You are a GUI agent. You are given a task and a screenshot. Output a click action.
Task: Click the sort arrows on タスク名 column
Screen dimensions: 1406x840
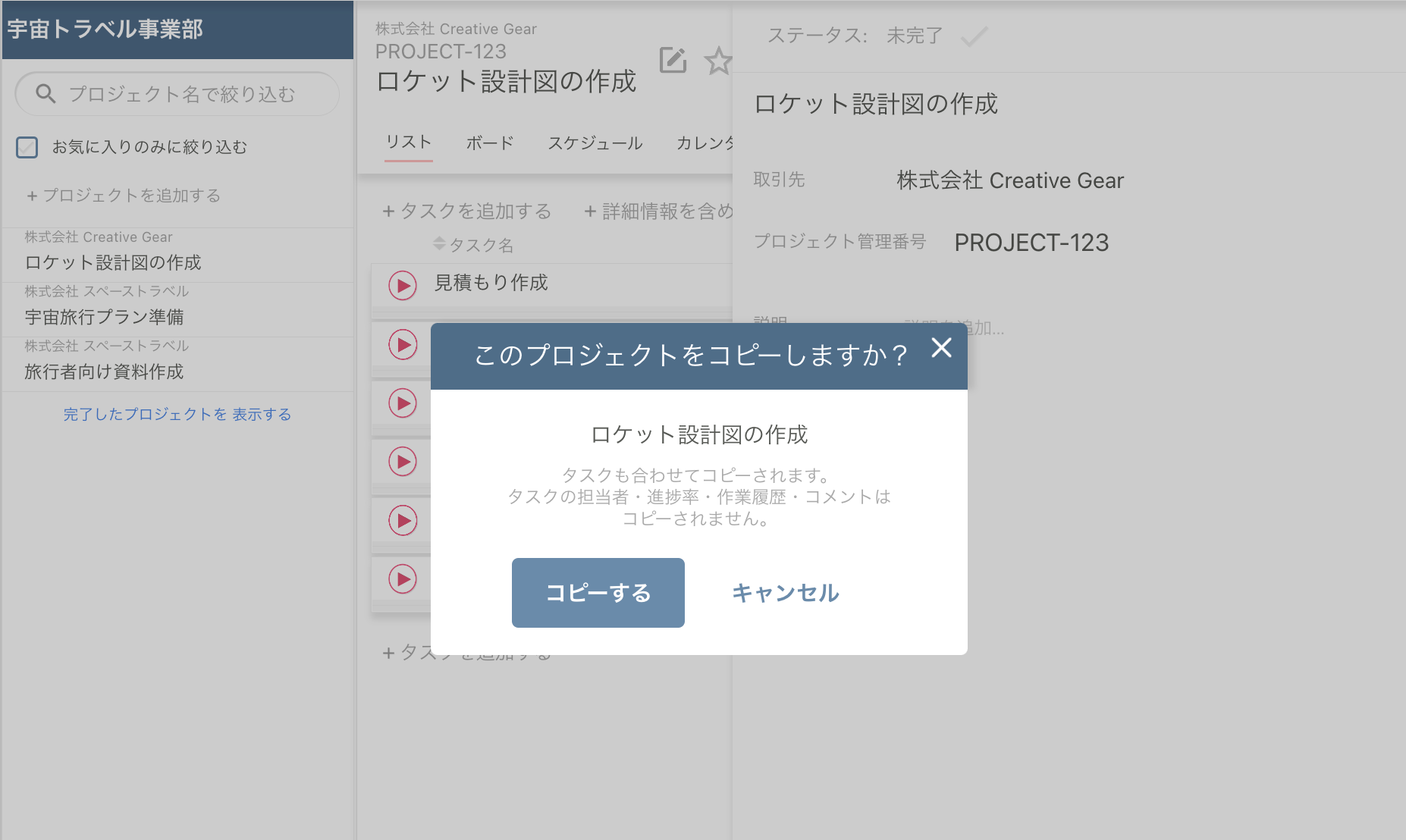pos(438,244)
